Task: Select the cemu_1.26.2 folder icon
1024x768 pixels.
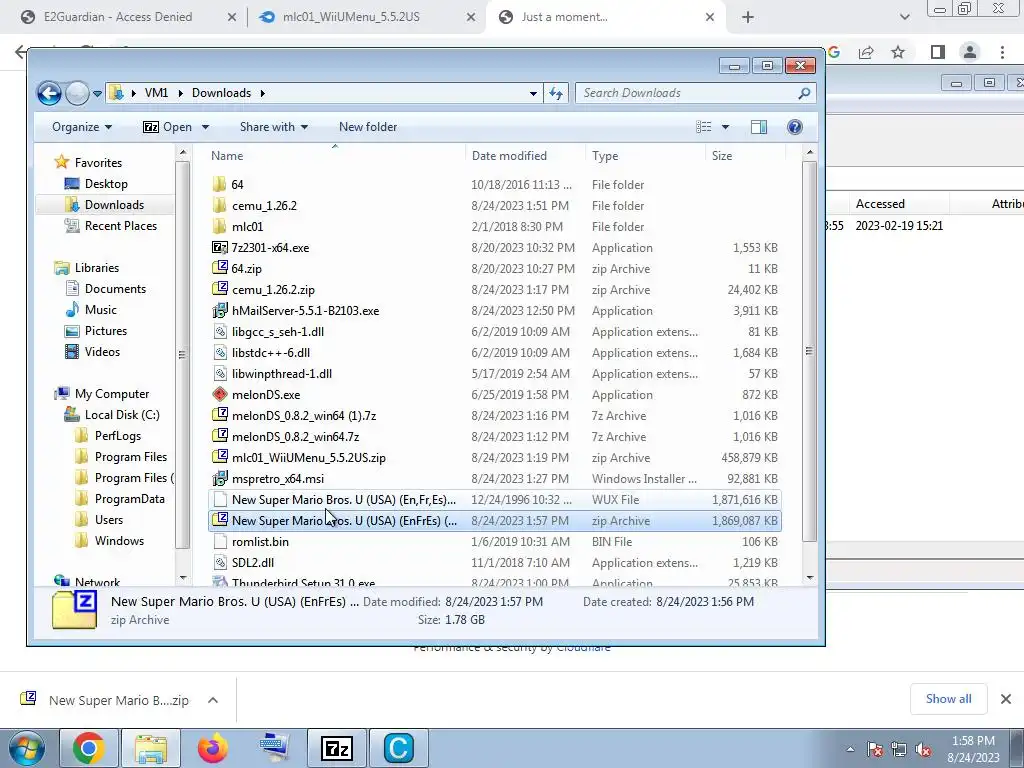Action: click(x=219, y=206)
